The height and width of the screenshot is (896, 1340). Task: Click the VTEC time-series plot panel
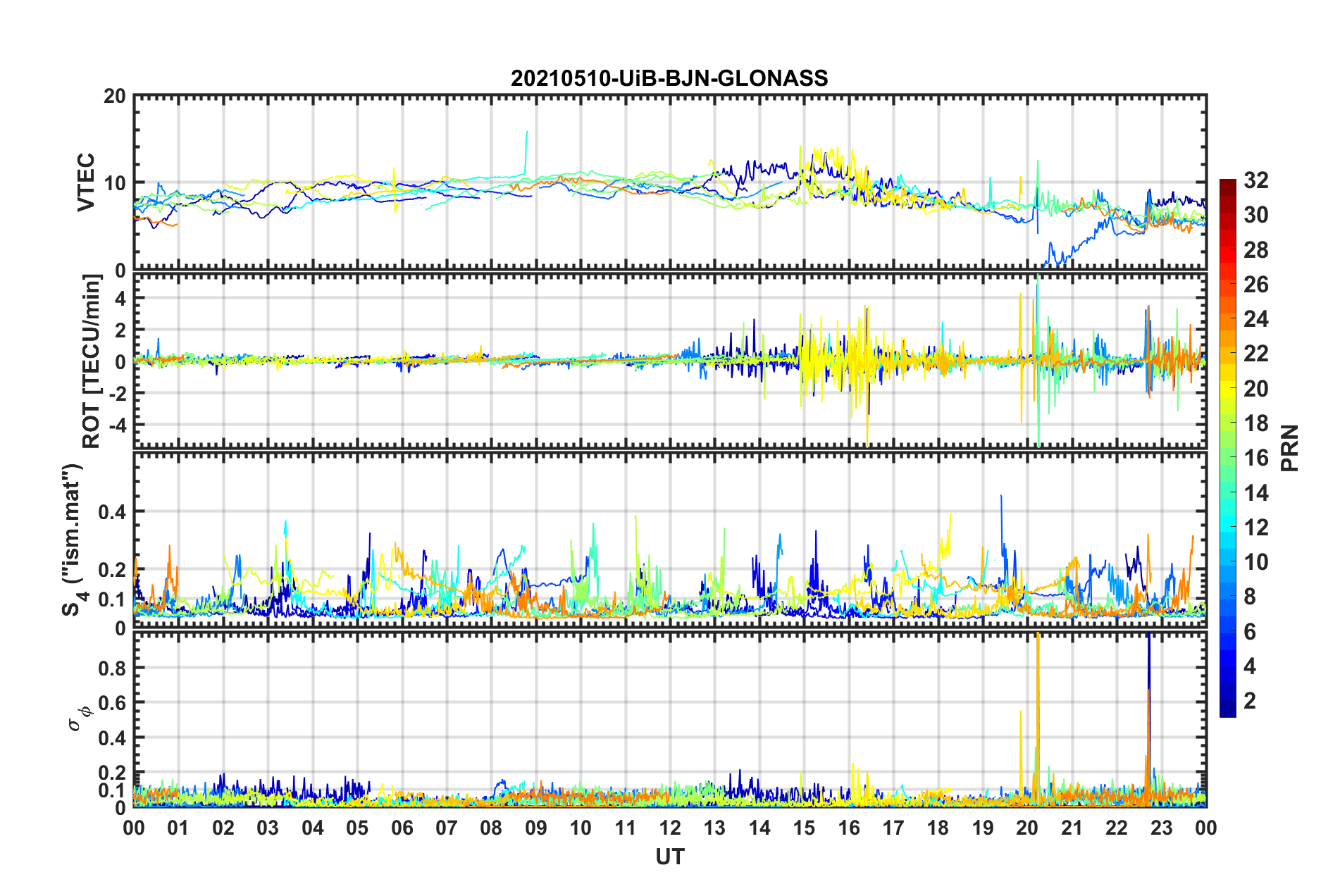[x=669, y=182]
